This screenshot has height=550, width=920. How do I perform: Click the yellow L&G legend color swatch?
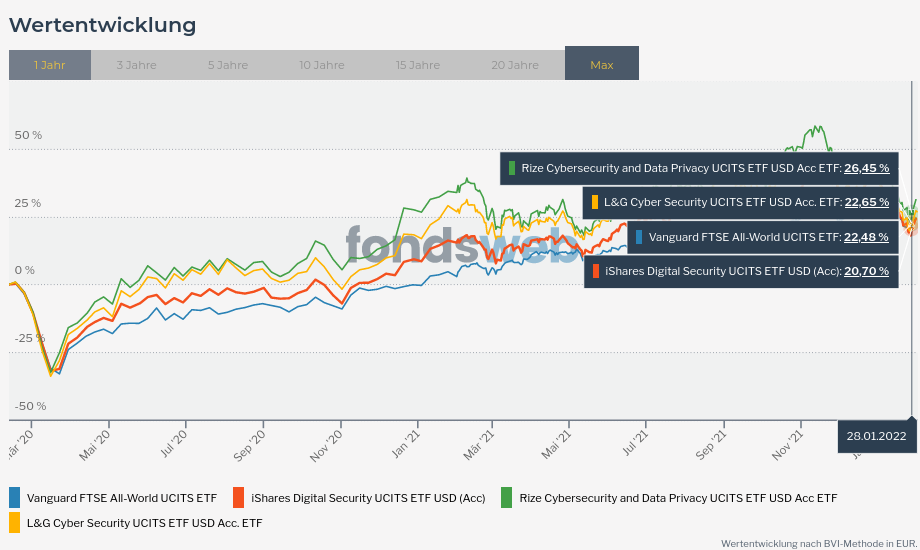[x=14, y=522]
